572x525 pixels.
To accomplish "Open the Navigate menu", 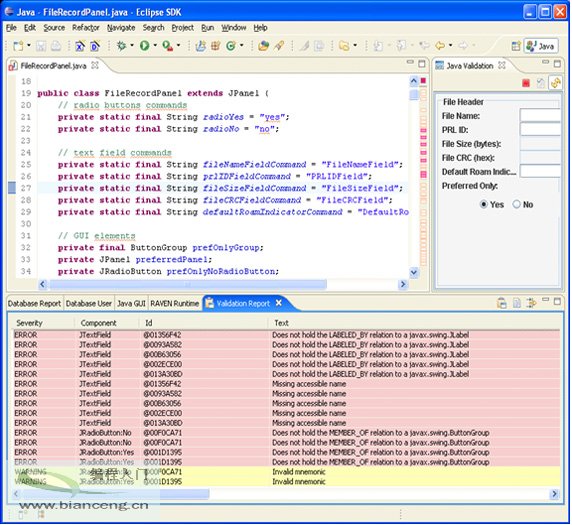I will click(121, 28).
